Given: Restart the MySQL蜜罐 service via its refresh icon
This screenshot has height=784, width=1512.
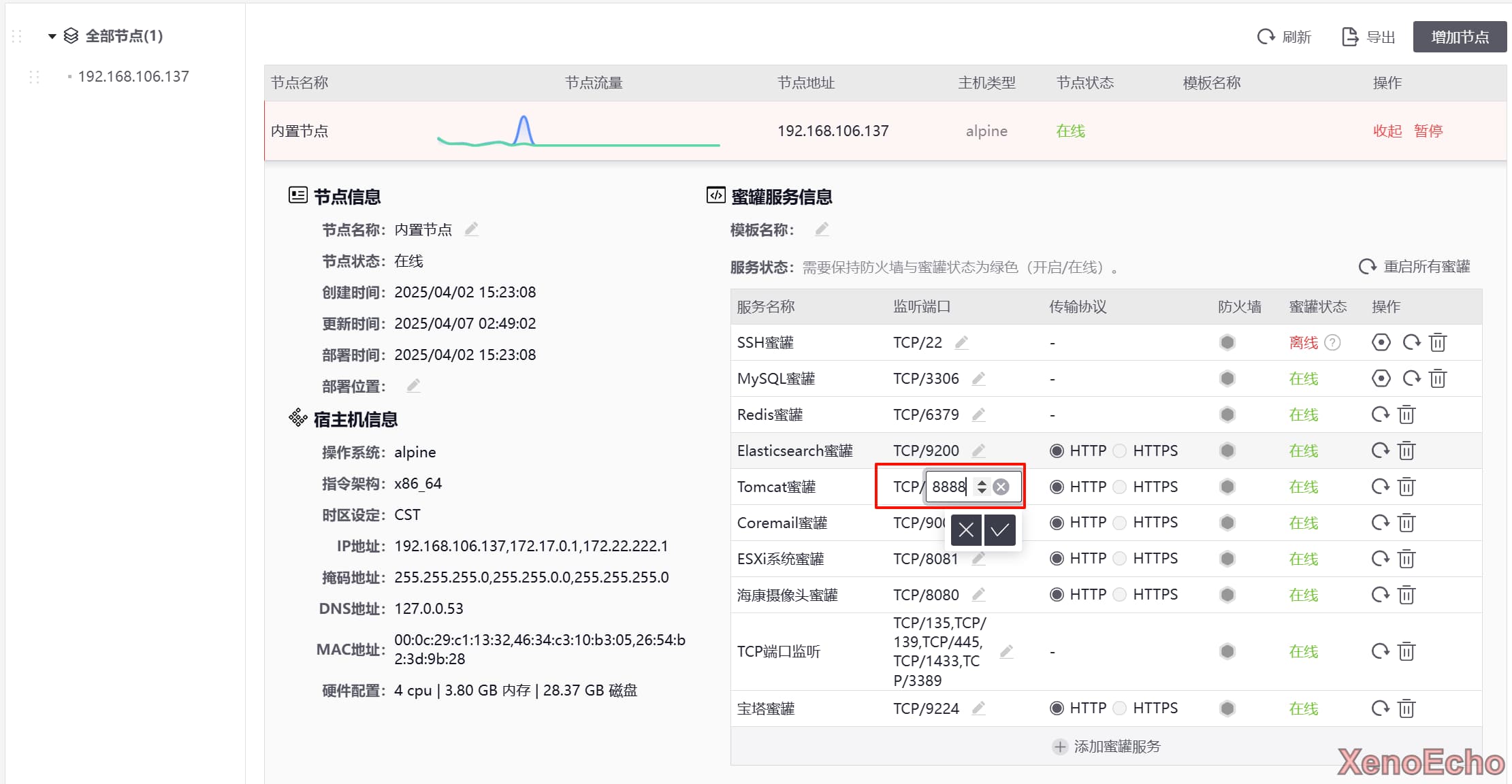Looking at the screenshot, I should click(1411, 378).
